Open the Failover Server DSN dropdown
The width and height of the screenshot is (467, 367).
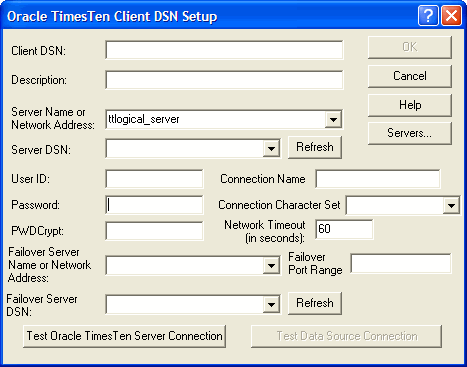271,304
